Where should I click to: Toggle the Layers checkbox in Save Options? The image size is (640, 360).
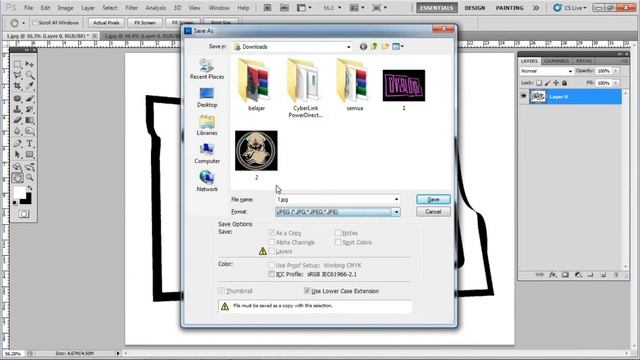(x=271, y=251)
